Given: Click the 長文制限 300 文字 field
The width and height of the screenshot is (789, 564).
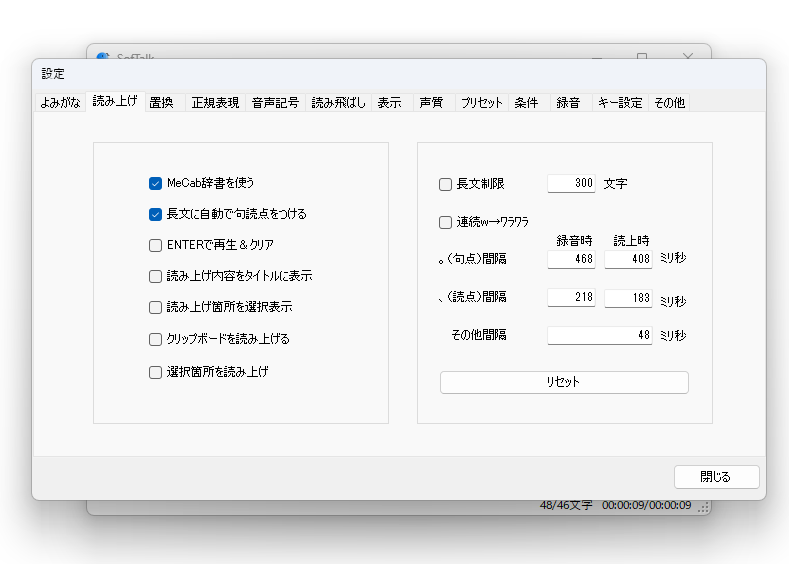Looking at the screenshot, I should point(571,183).
